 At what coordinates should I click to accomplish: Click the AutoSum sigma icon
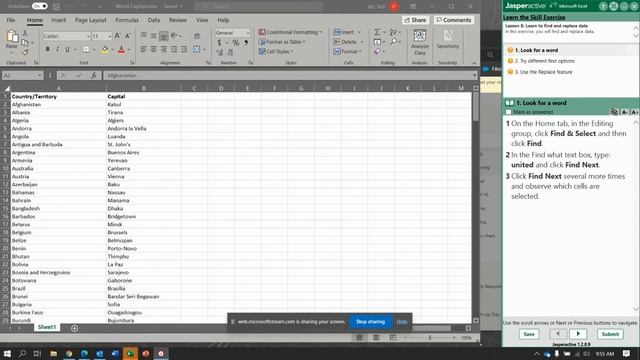coord(377,32)
